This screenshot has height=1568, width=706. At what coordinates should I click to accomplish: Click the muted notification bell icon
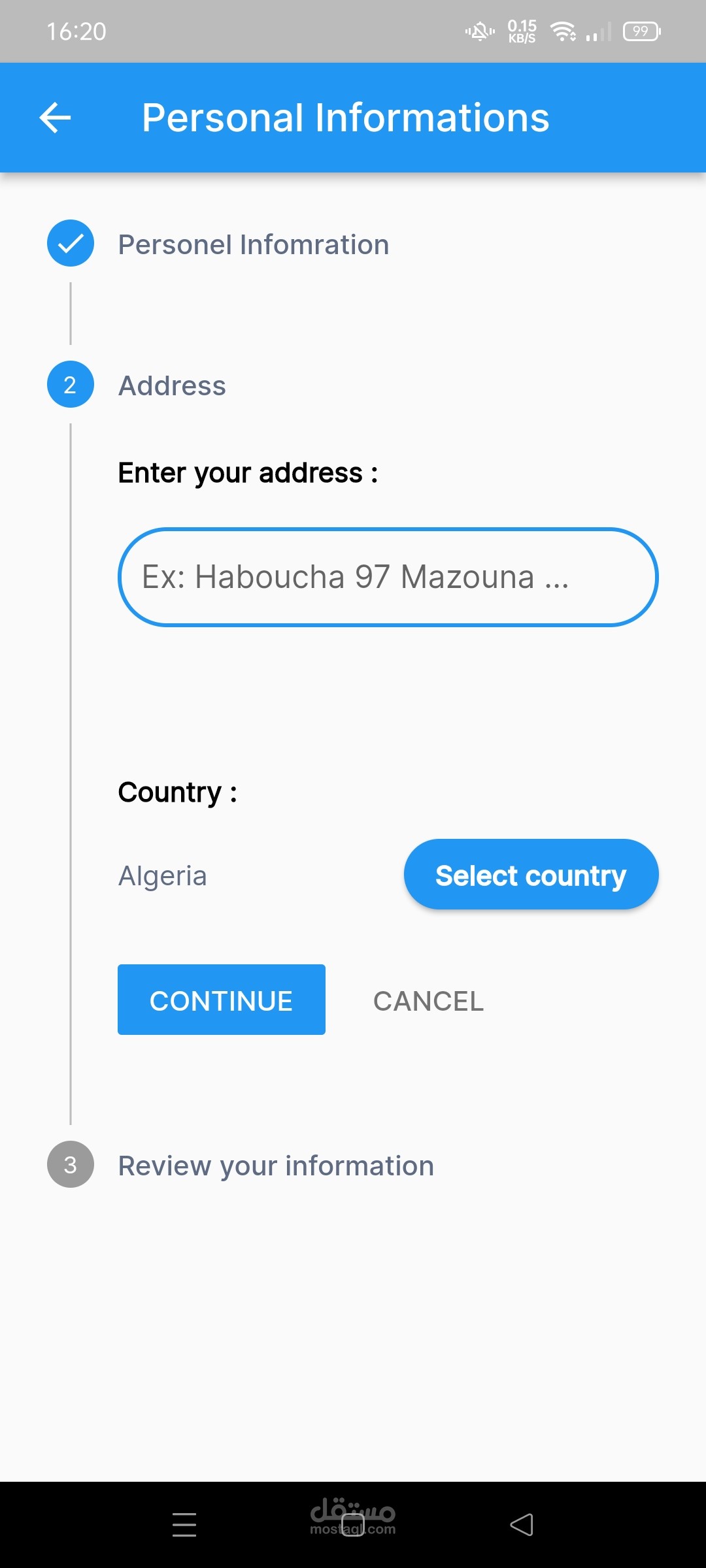[x=480, y=31]
